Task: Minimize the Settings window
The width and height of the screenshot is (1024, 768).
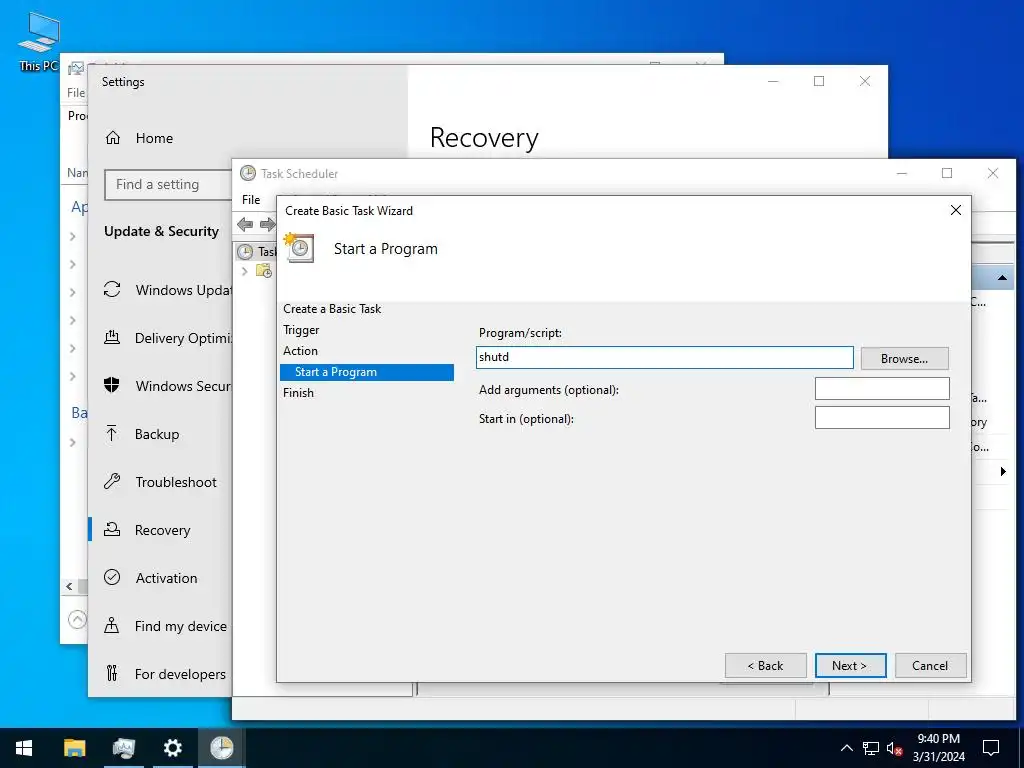Action: coord(773,81)
